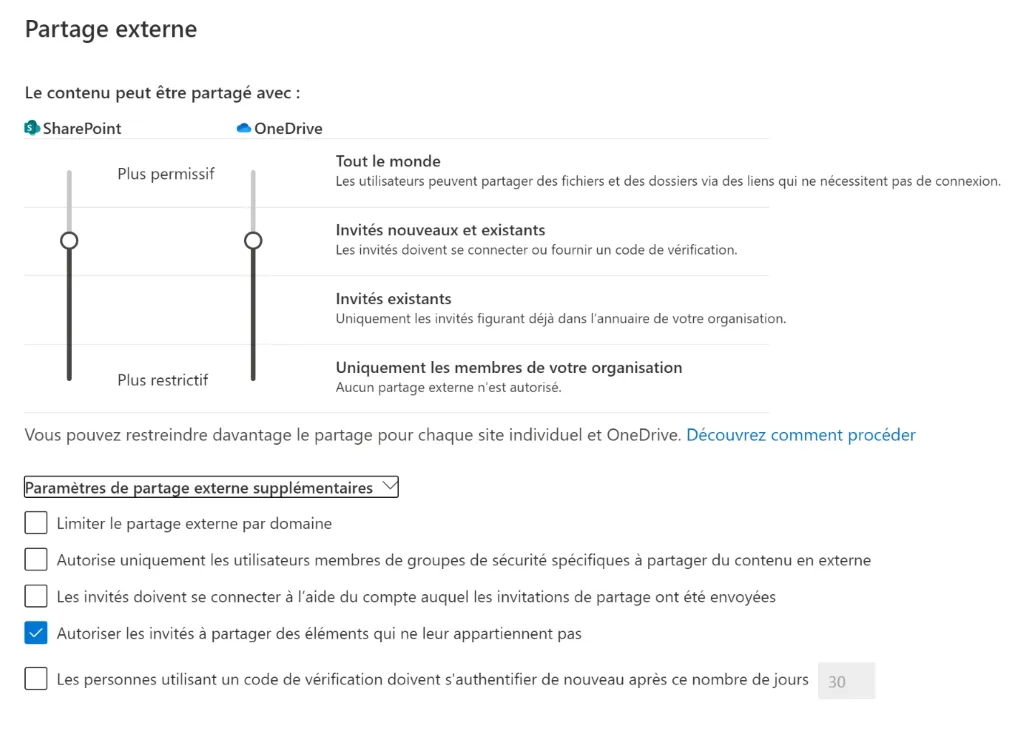Click the SharePoint logo icon
Image resolution: width=1024 pixels, height=729 pixels.
pyautogui.click(x=33, y=128)
